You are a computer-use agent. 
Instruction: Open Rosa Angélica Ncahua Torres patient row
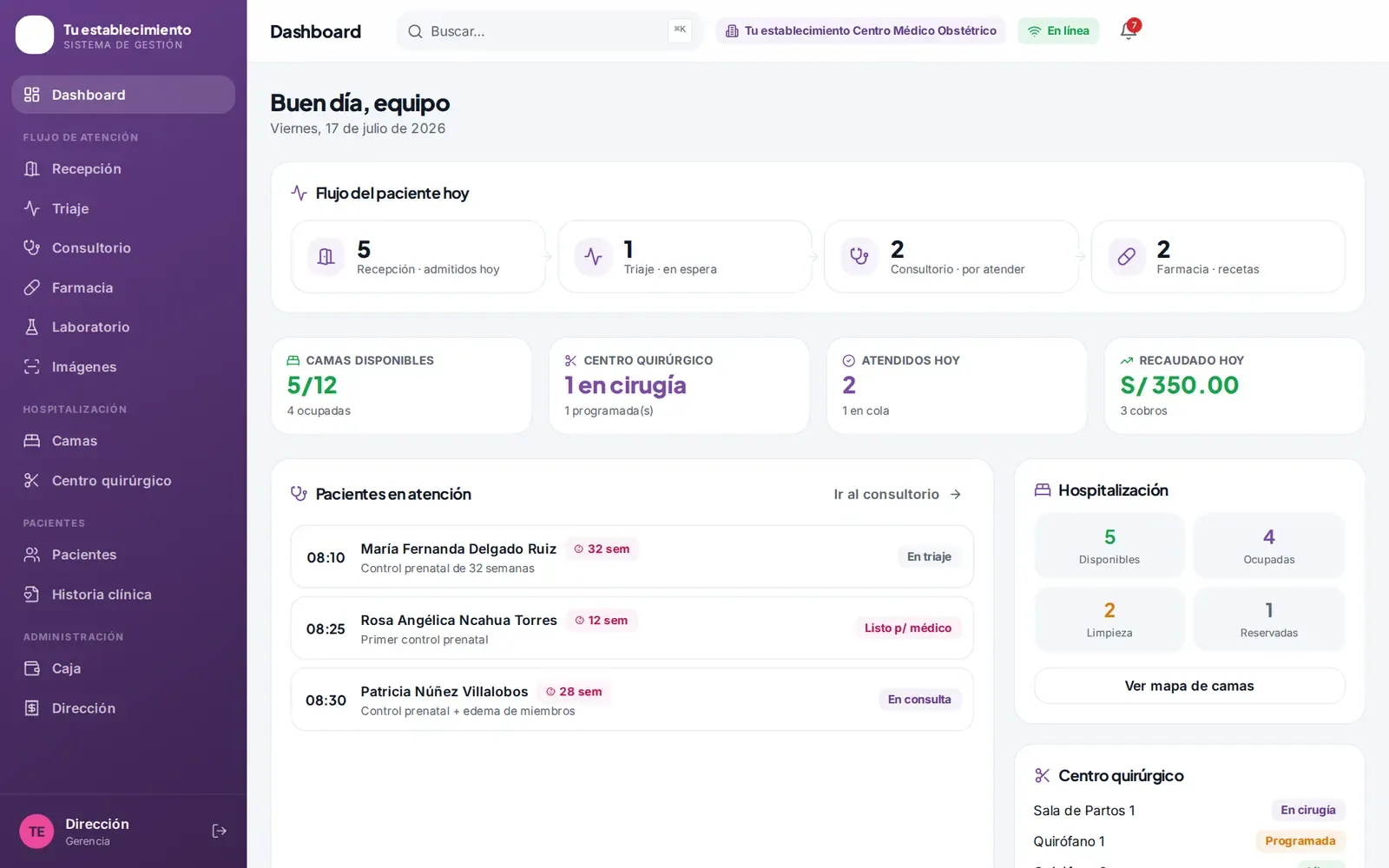coord(632,628)
